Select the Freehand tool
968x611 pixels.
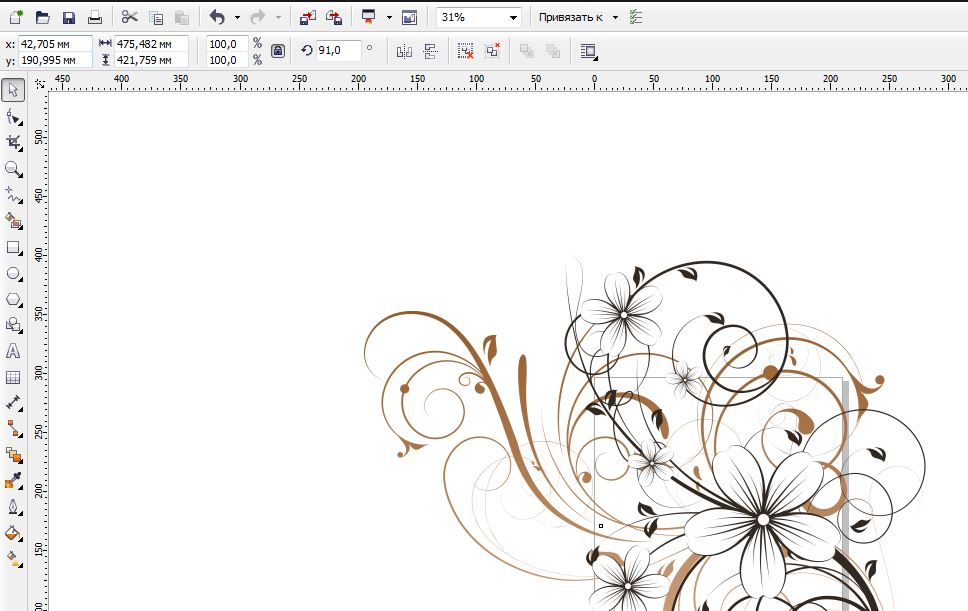pyautogui.click(x=13, y=195)
